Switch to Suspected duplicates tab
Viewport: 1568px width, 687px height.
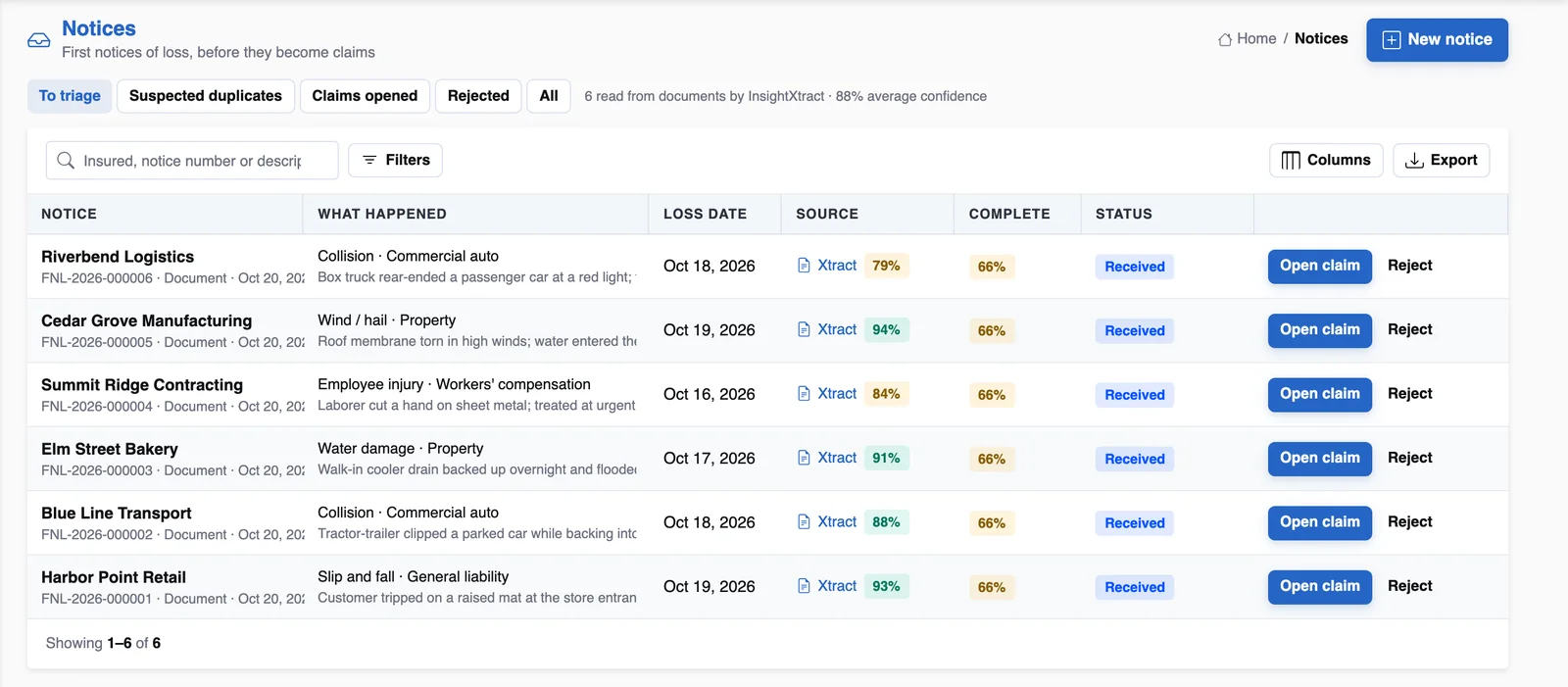(x=206, y=96)
